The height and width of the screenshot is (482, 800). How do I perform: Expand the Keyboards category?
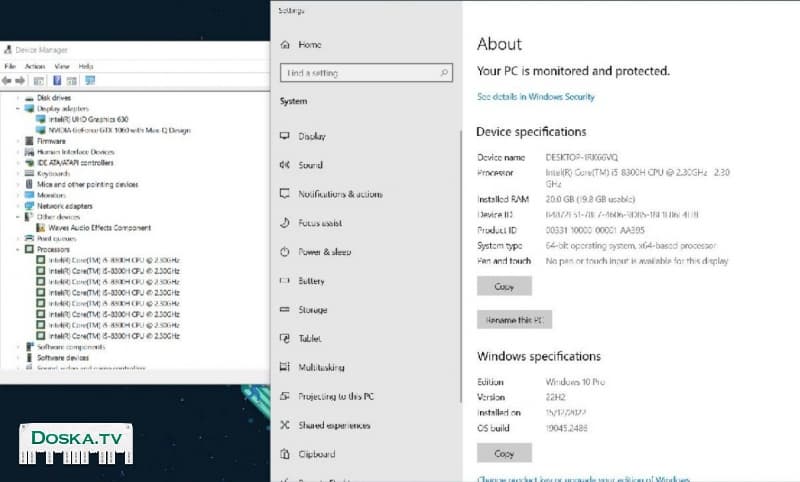pos(19,173)
